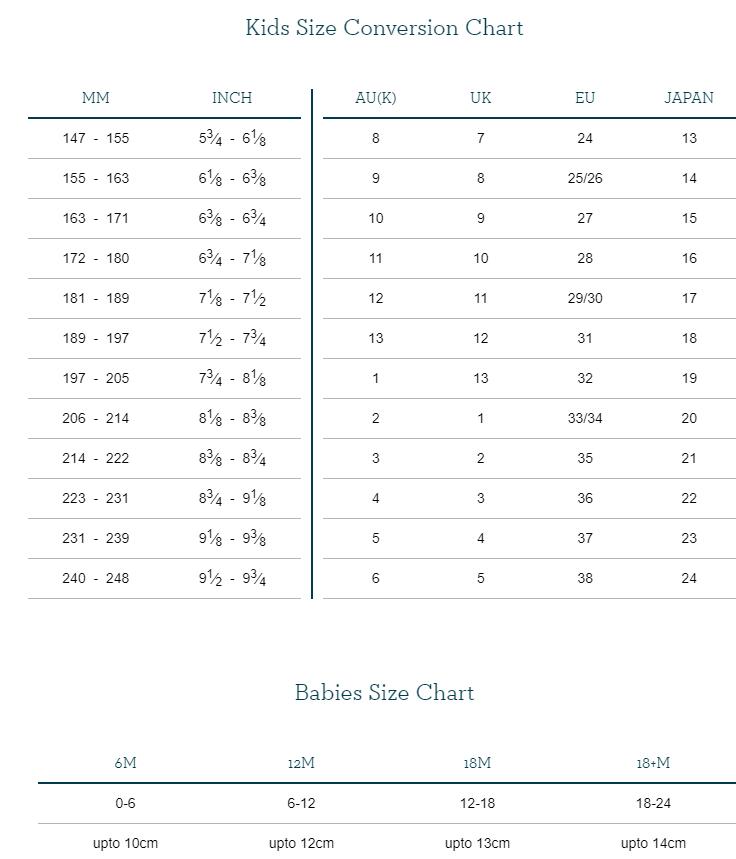This screenshot has height=859, width=736.
Task: Click the 18-24 months cell
Action: pyautogui.click(x=653, y=803)
